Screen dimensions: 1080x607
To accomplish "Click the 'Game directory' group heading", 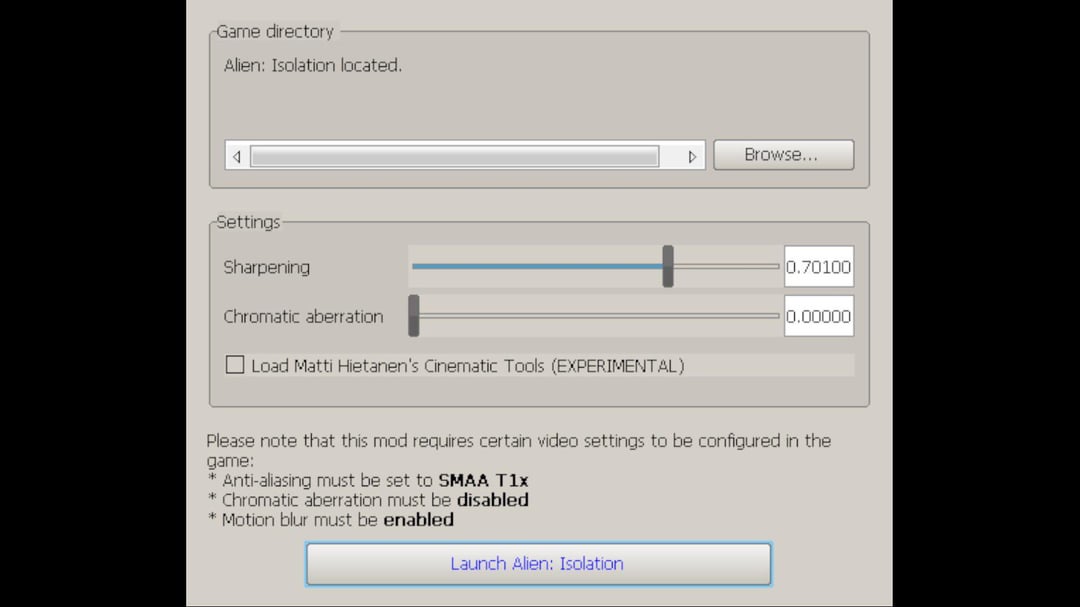I will 274,31.
